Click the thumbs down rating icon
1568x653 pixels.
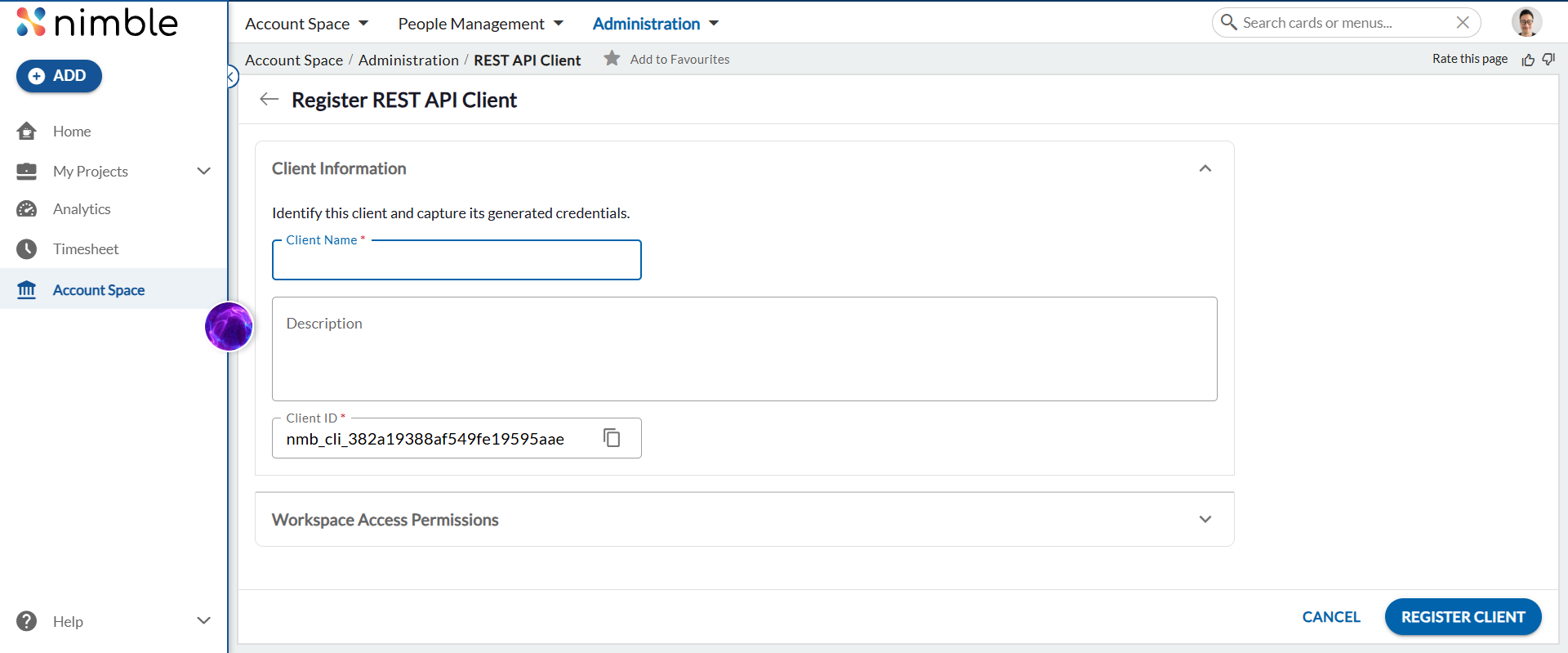pyautogui.click(x=1548, y=59)
